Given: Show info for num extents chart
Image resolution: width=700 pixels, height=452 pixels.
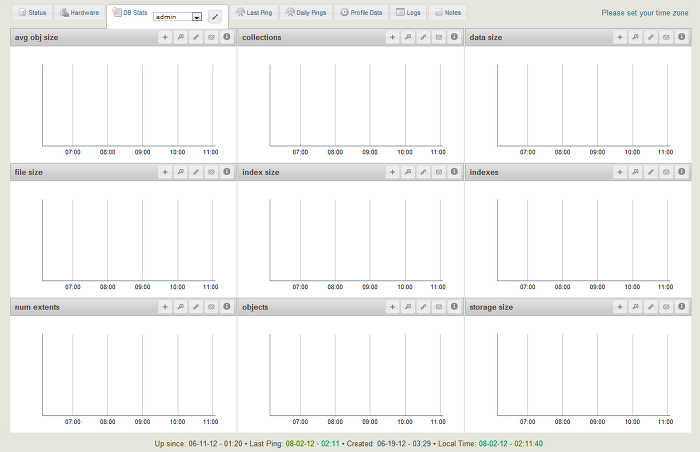Looking at the screenshot, I should (x=227, y=306).
